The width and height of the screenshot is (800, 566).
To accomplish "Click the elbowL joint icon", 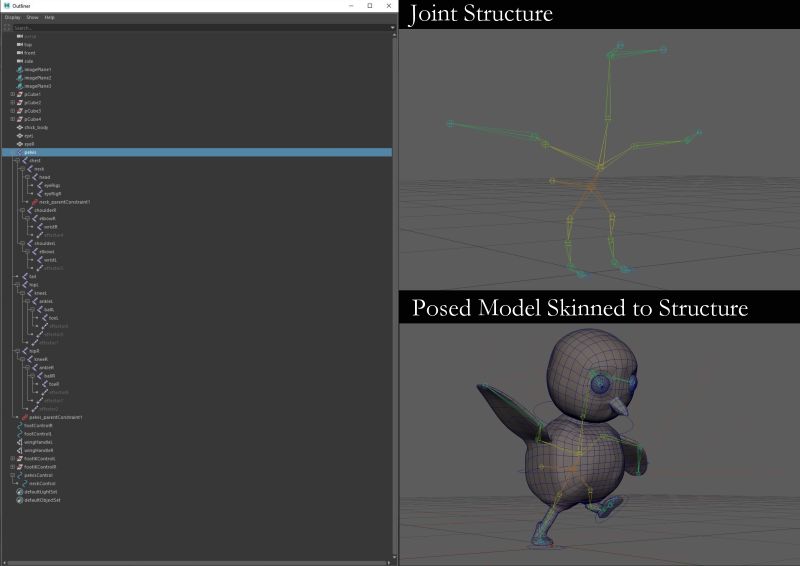I will coord(35,252).
